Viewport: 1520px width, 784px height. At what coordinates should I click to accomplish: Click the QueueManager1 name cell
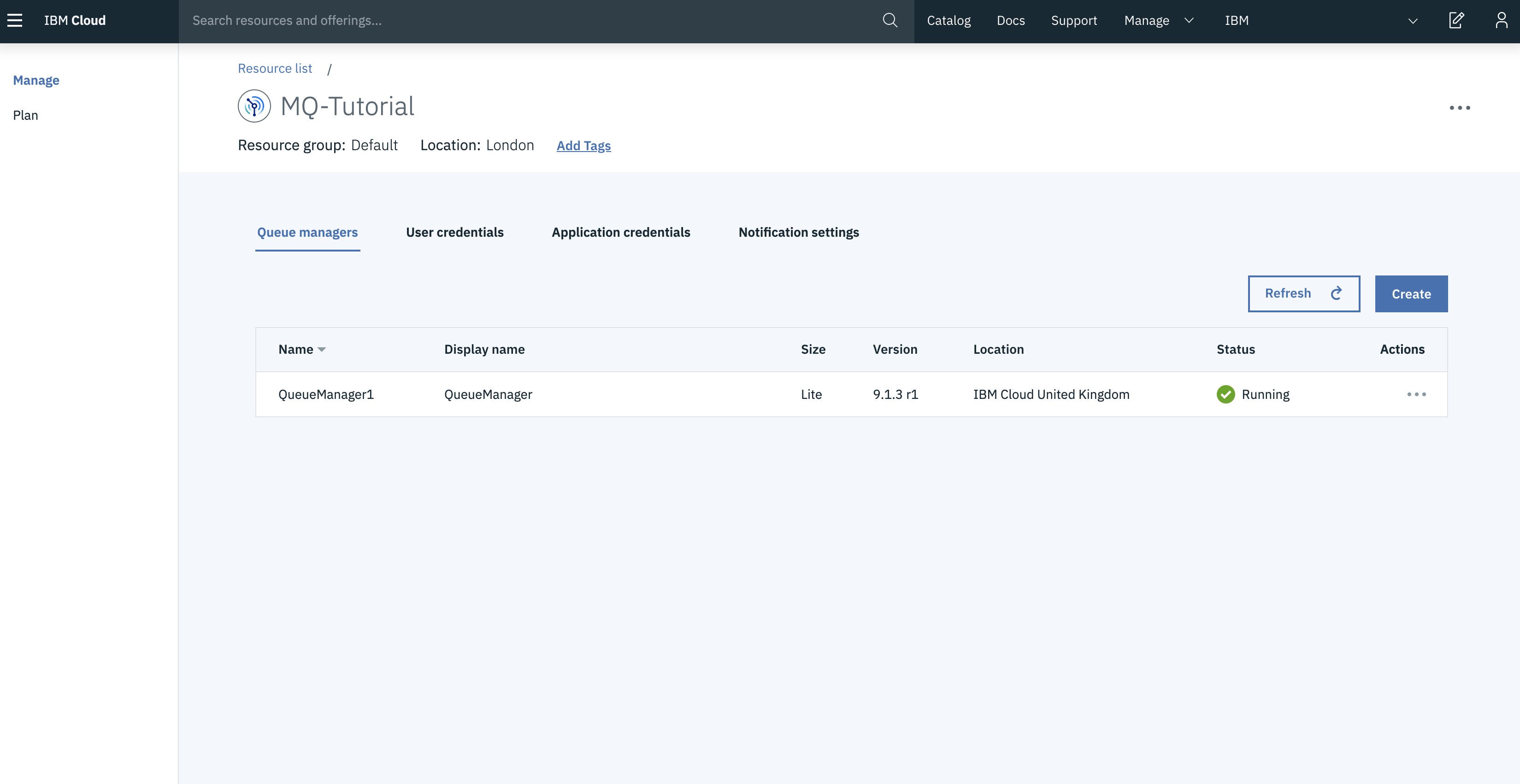click(x=326, y=394)
